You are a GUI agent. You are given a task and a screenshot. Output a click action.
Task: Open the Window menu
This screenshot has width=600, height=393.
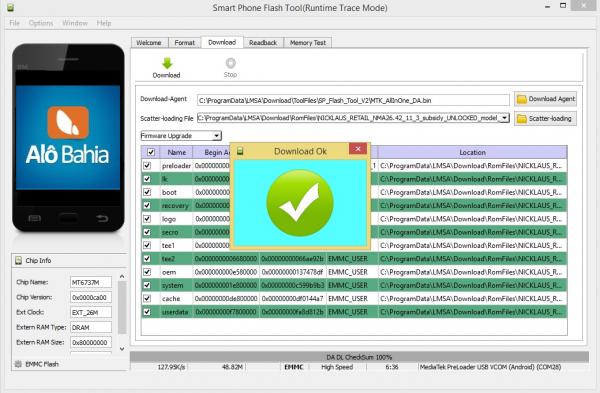tap(75, 23)
